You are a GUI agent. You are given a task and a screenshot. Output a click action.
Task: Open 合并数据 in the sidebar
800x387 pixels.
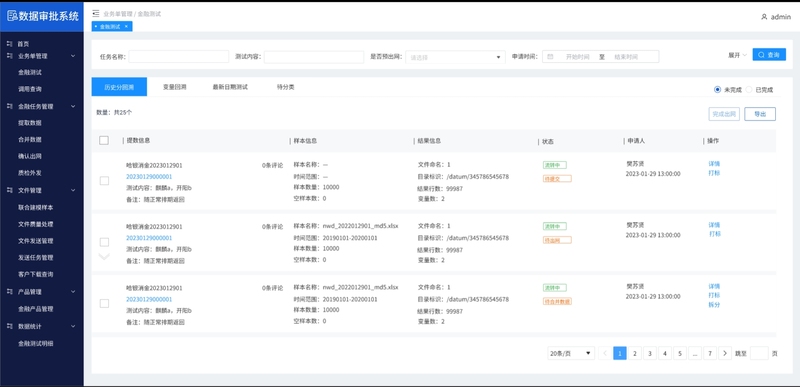pos(30,139)
